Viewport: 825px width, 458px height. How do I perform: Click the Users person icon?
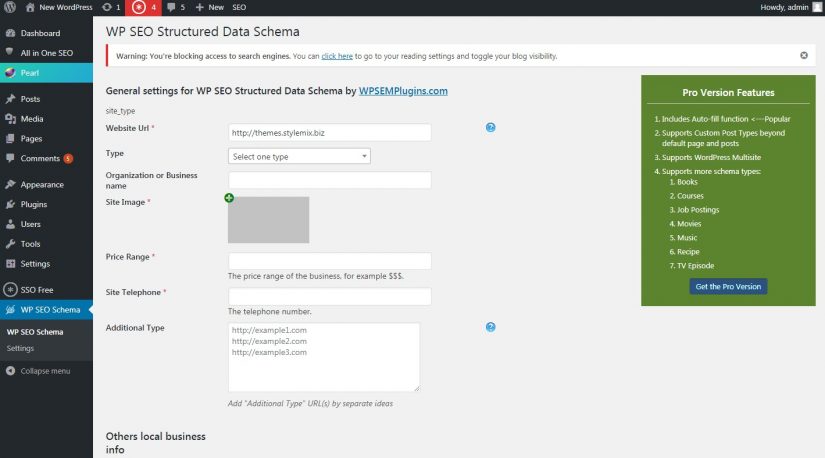pos(10,224)
